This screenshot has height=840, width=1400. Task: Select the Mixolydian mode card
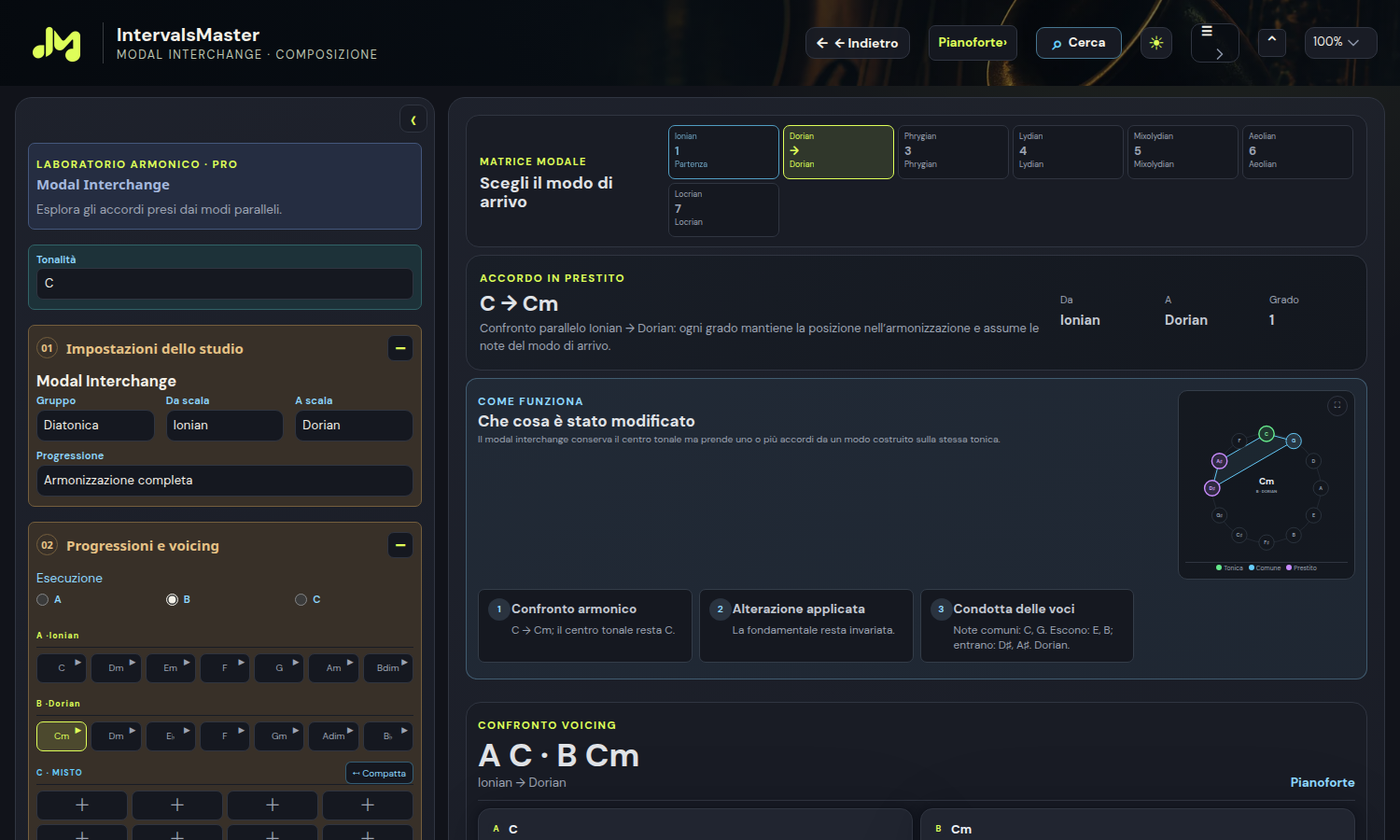click(x=1183, y=151)
